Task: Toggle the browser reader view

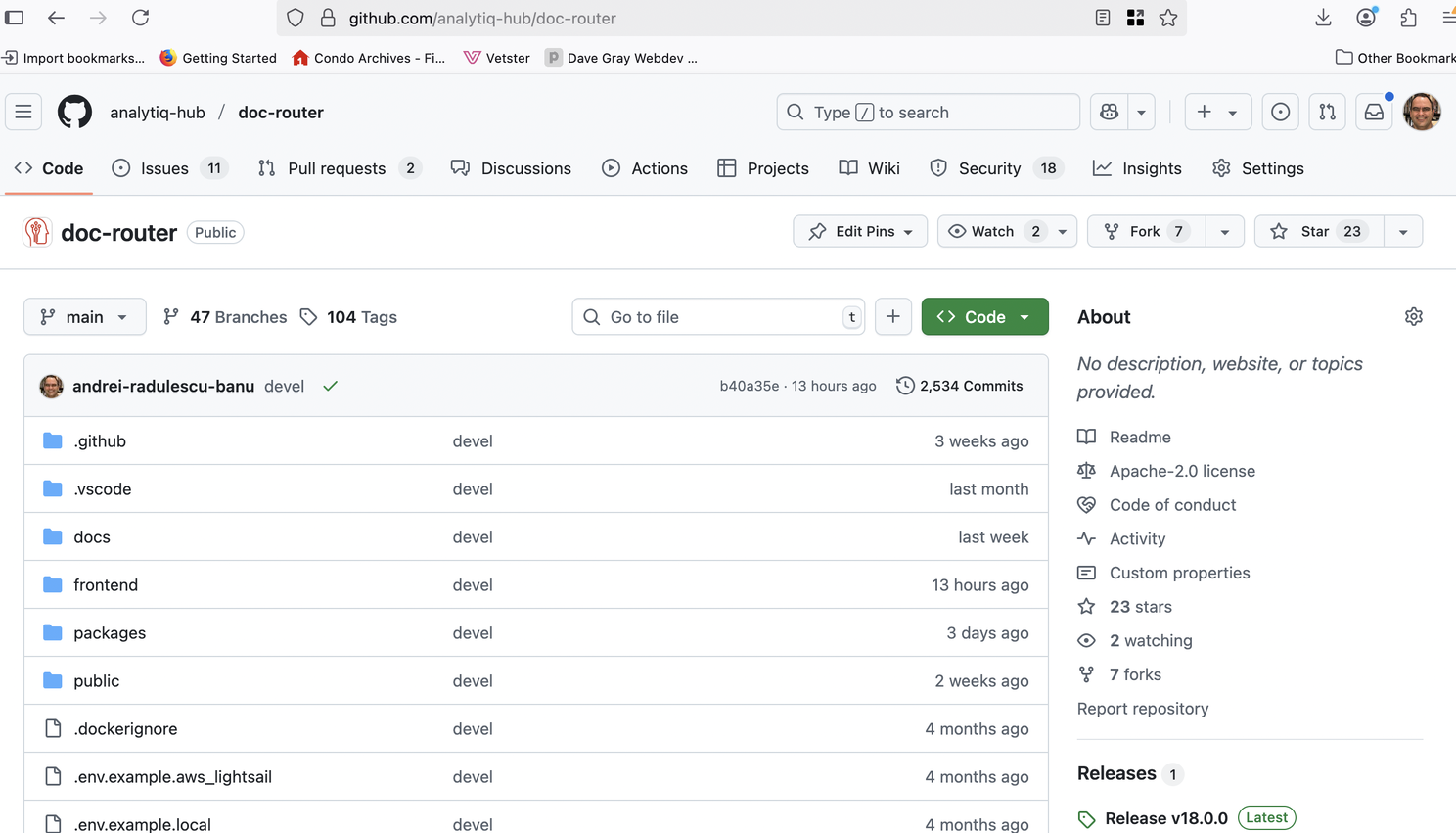Action: [1103, 18]
